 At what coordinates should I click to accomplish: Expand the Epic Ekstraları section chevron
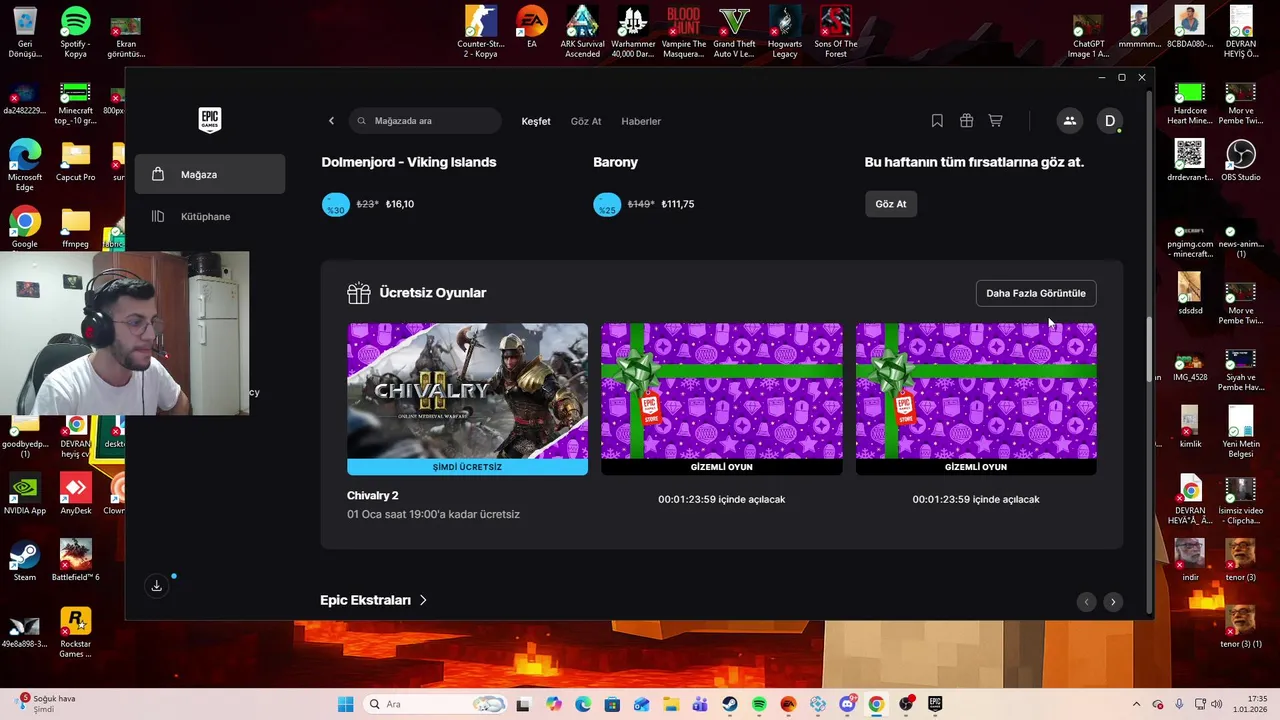click(x=423, y=600)
